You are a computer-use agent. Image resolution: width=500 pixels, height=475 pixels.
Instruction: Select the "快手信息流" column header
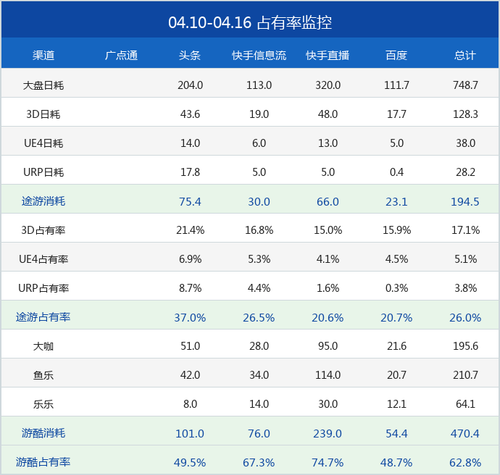(x=259, y=55)
